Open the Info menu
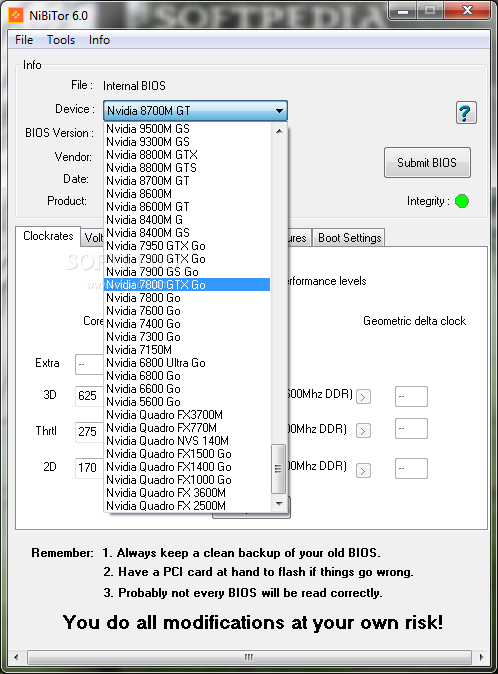Viewport: 498px width, 674px height. click(99, 40)
